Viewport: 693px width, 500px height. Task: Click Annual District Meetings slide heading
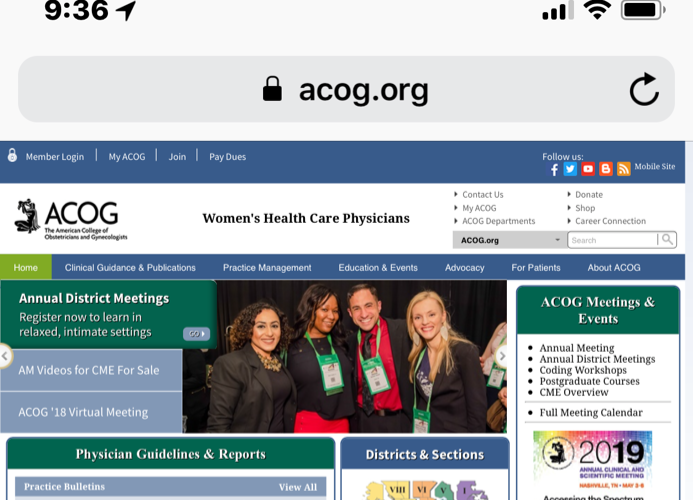[x=94, y=298]
